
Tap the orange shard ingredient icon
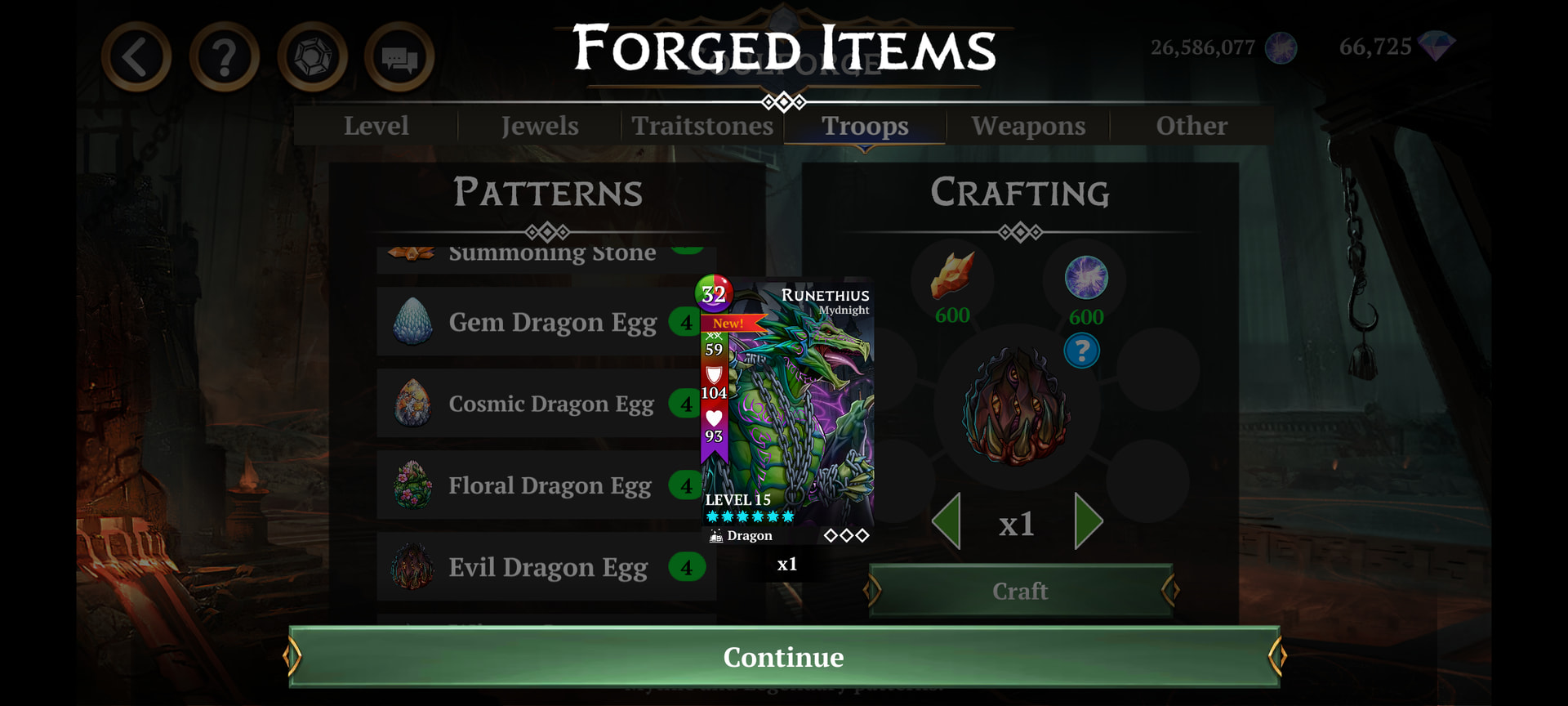click(952, 275)
